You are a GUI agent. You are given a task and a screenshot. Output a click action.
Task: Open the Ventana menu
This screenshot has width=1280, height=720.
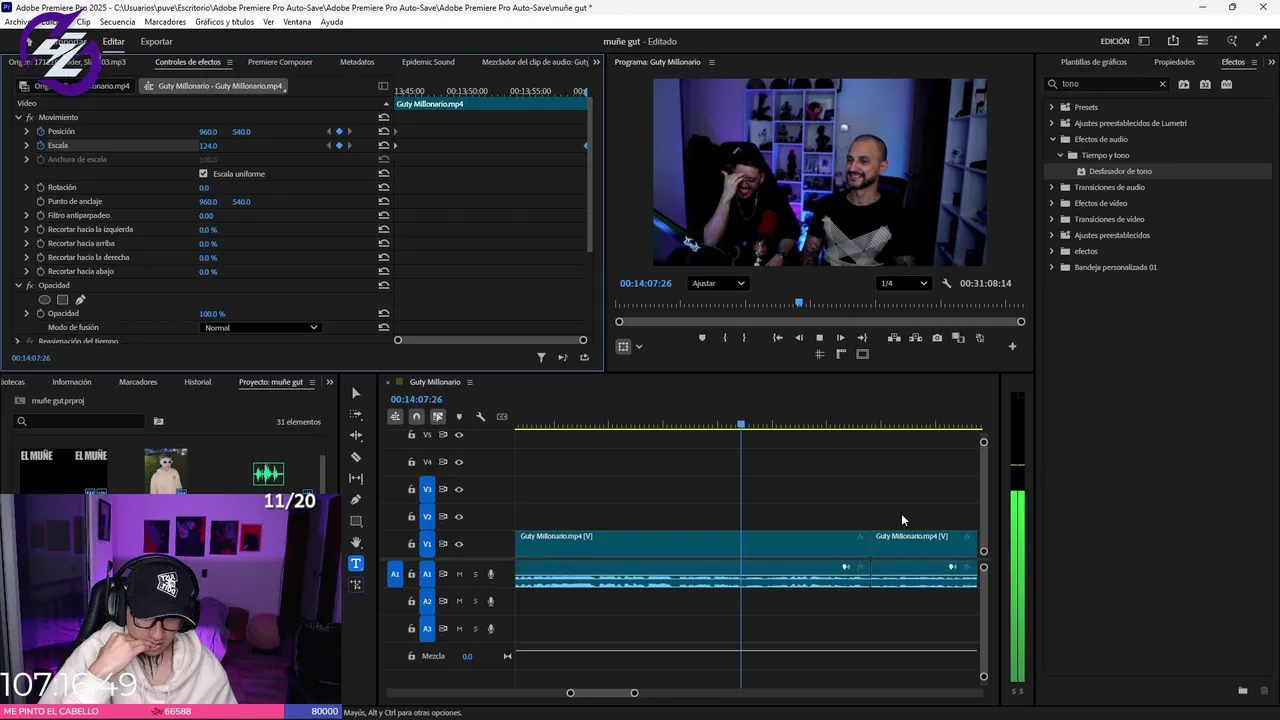click(x=297, y=22)
